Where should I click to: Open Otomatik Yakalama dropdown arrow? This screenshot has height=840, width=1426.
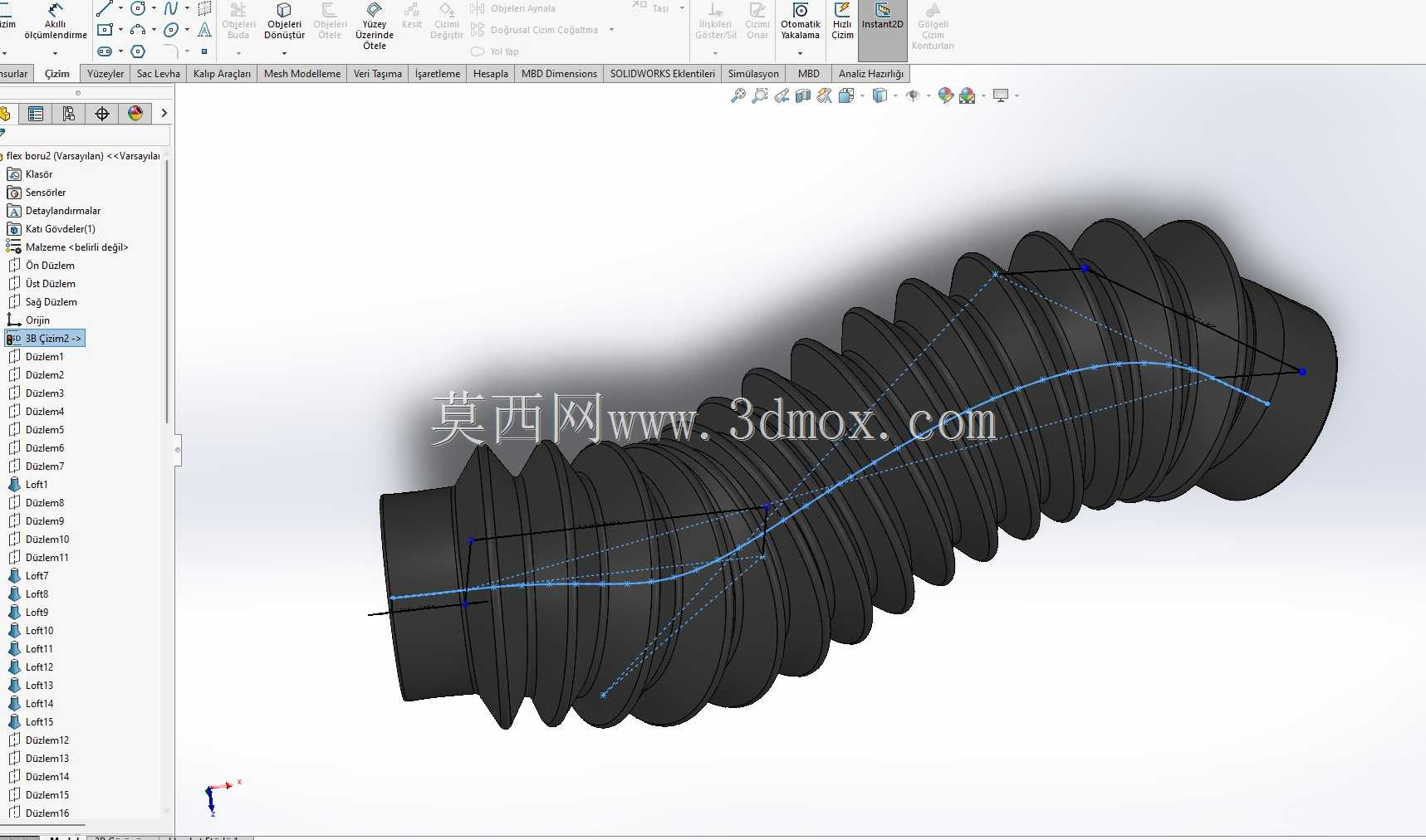click(x=801, y=53)
